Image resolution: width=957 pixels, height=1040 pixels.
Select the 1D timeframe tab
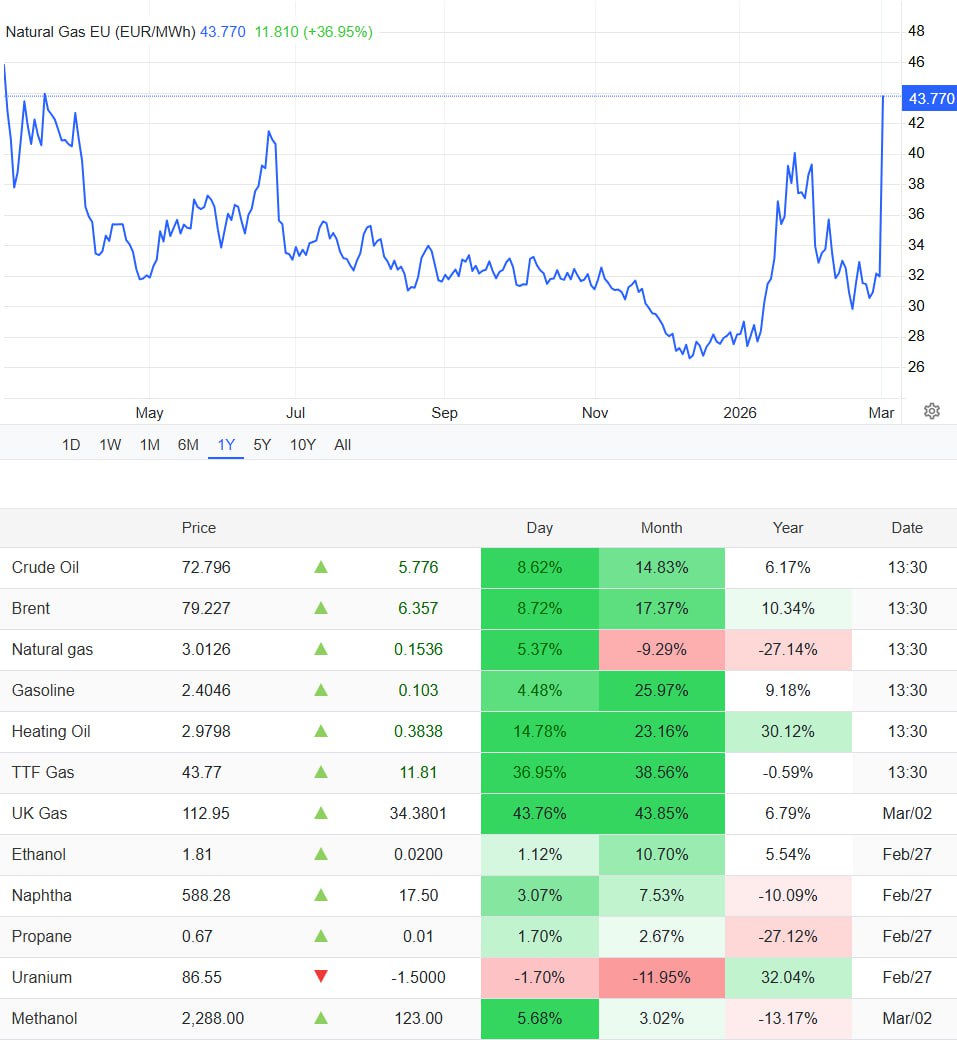tap(71, 445)
